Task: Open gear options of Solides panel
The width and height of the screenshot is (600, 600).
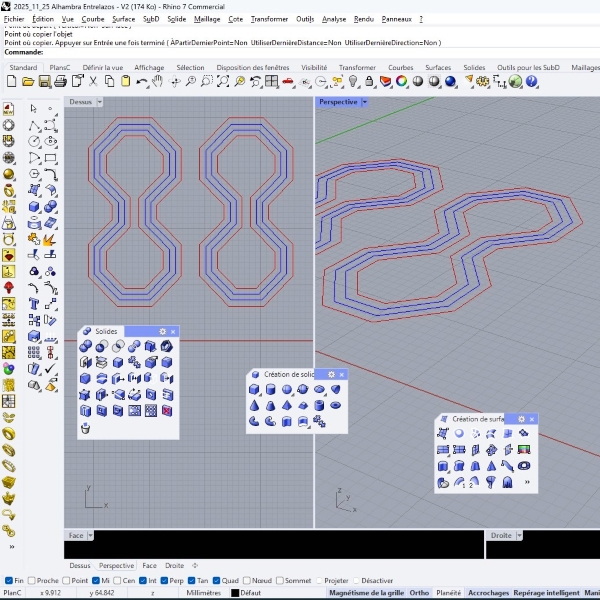Action: coord(161,331)
